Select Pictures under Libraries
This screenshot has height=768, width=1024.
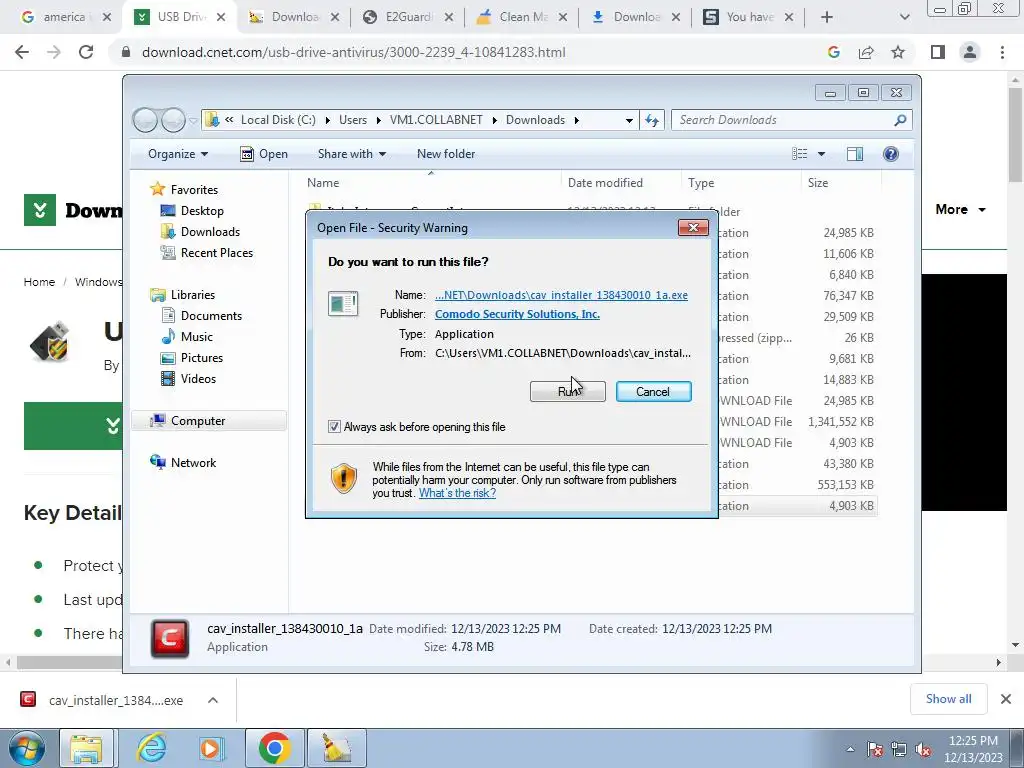click(x=202, y=358)
